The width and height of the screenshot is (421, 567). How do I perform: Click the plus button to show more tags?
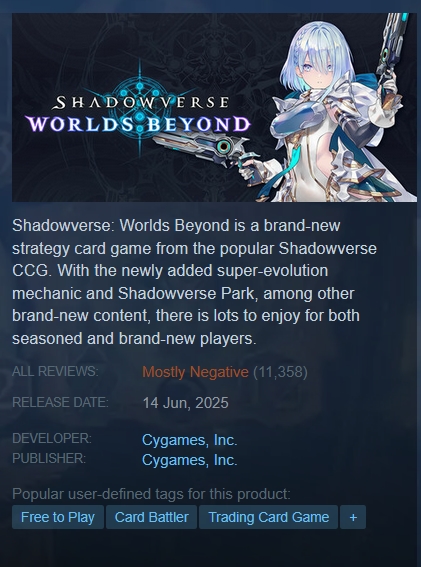point(353,517)
